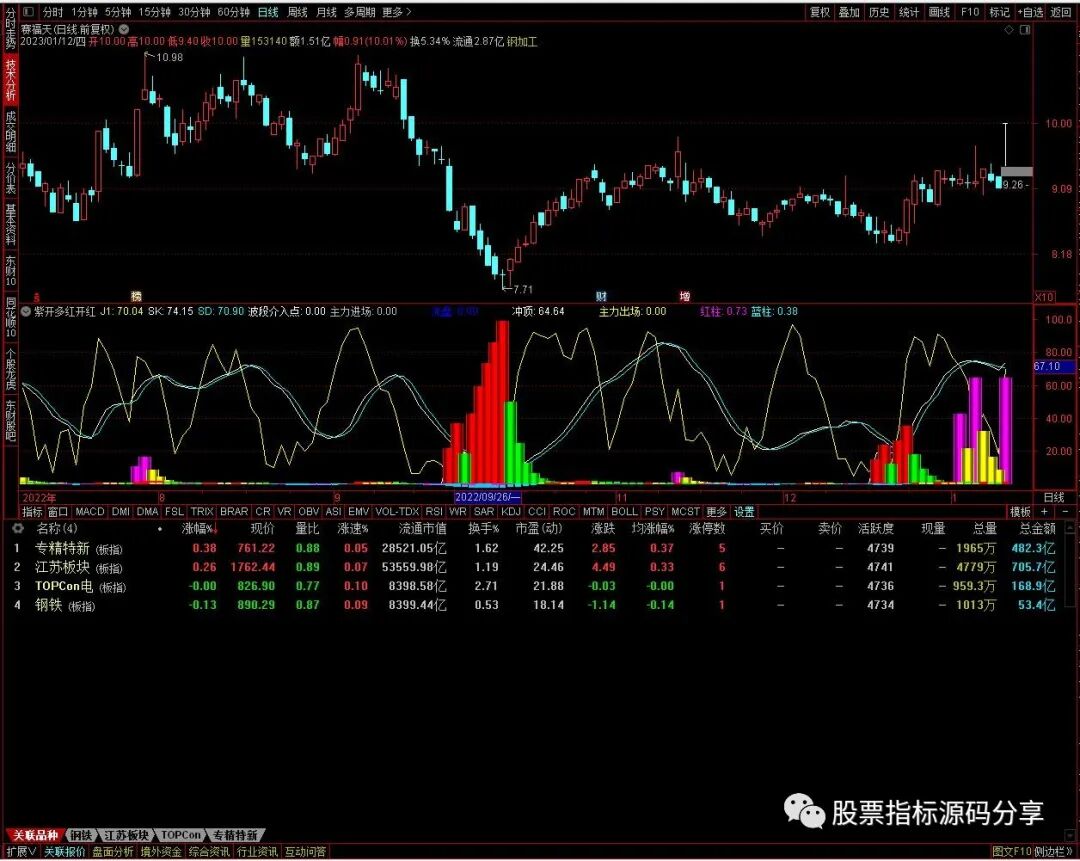This screenshot has height=861, width=1080.
Task: Click the settings gear in the table header
Action: pyautogui.click(x=18, y=528)
